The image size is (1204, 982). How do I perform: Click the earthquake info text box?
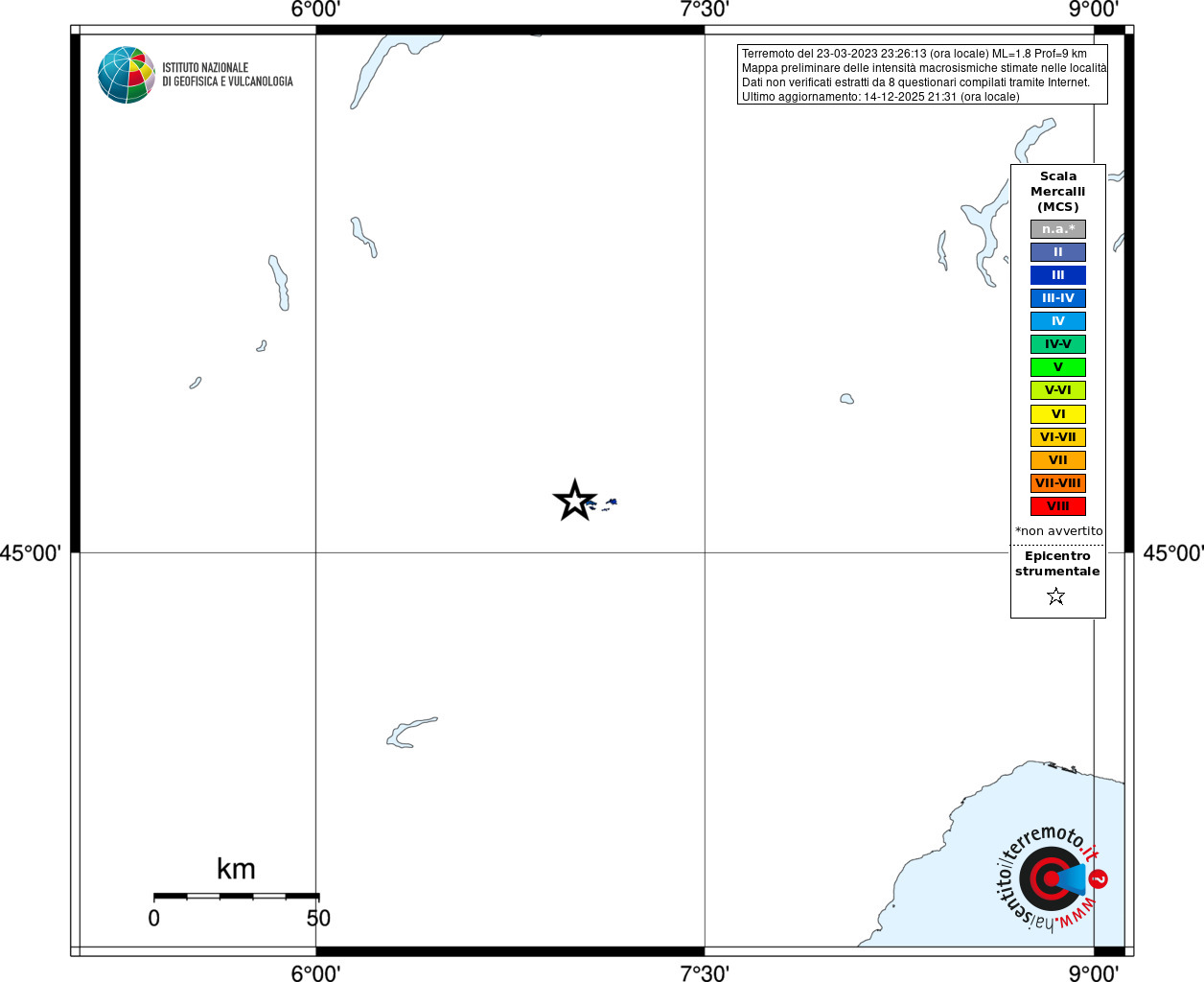coord(922,75)
